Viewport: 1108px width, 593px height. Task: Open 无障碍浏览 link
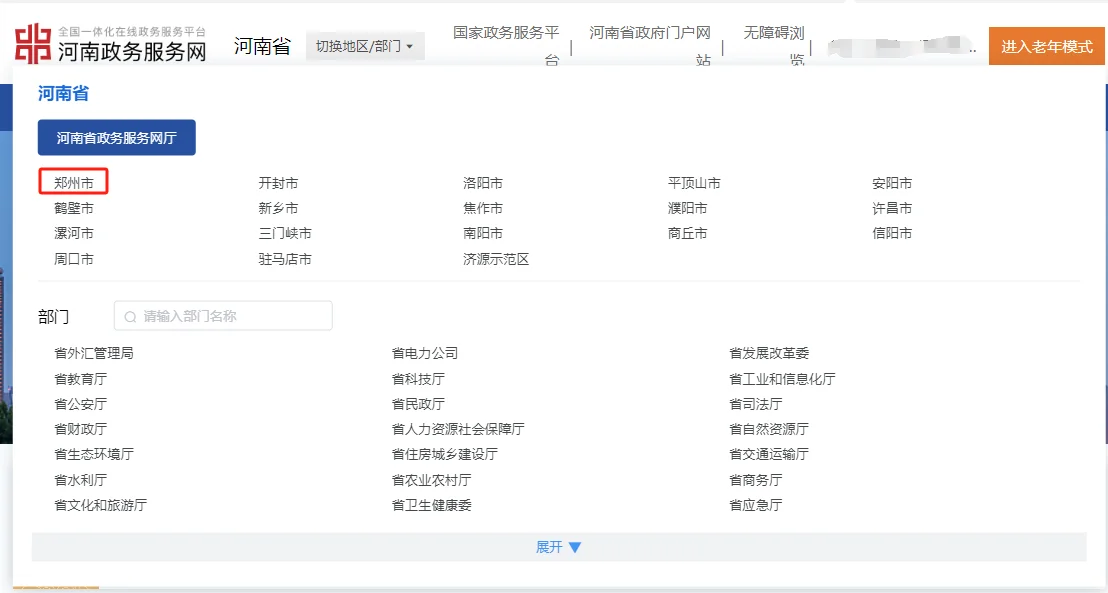coord(774,46)
